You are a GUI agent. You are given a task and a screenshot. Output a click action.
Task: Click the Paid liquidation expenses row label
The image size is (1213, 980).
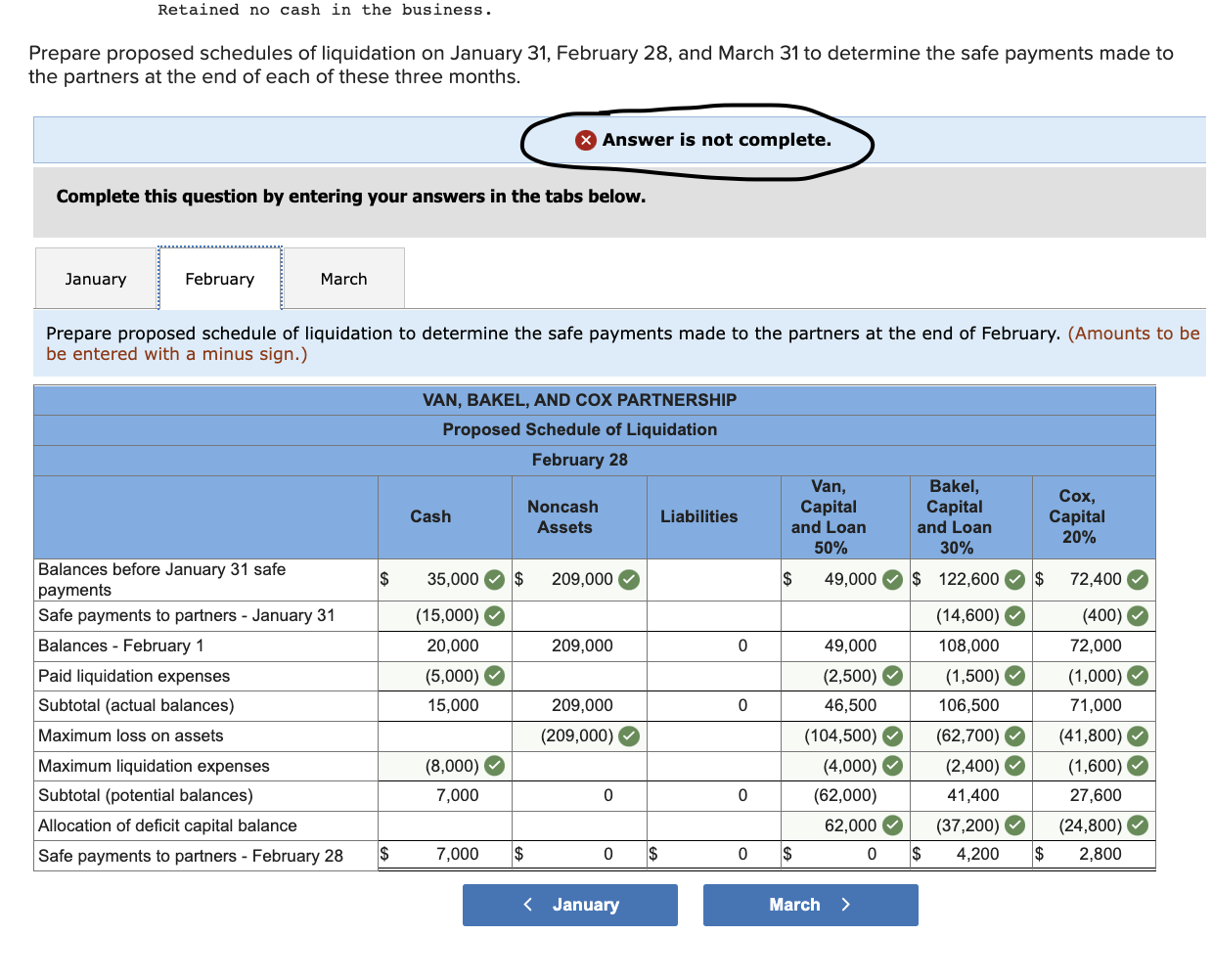(x=134, y=676)
